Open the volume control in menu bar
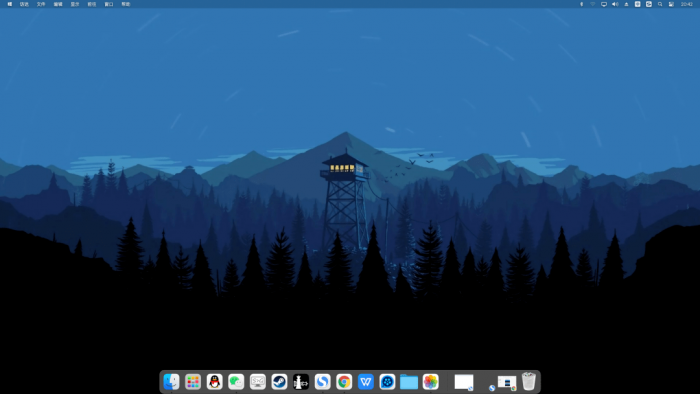 (x=615, y=4)
